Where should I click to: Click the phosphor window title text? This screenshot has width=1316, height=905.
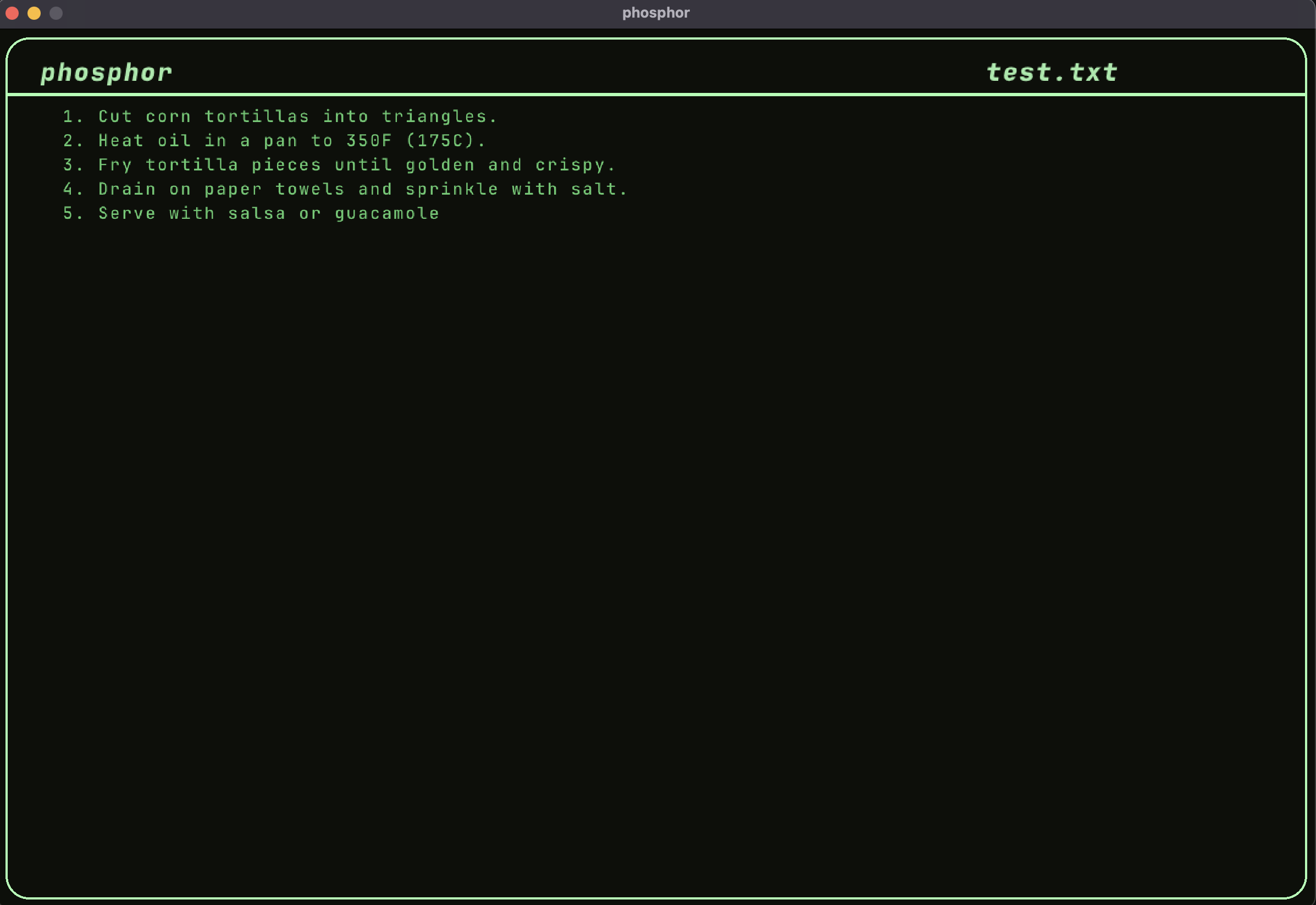click(x=656, y=13)
